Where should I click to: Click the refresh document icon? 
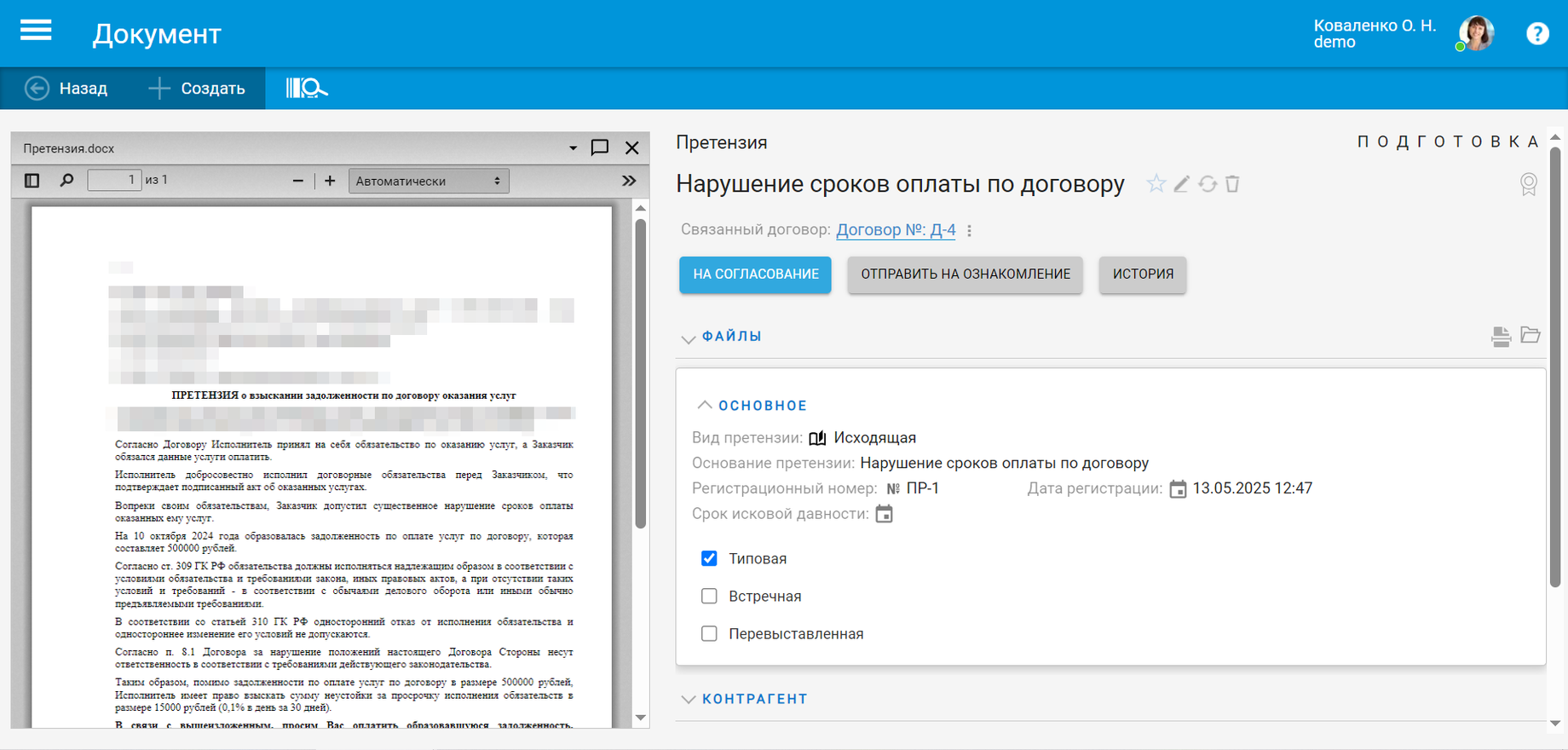pos(1207,184)
